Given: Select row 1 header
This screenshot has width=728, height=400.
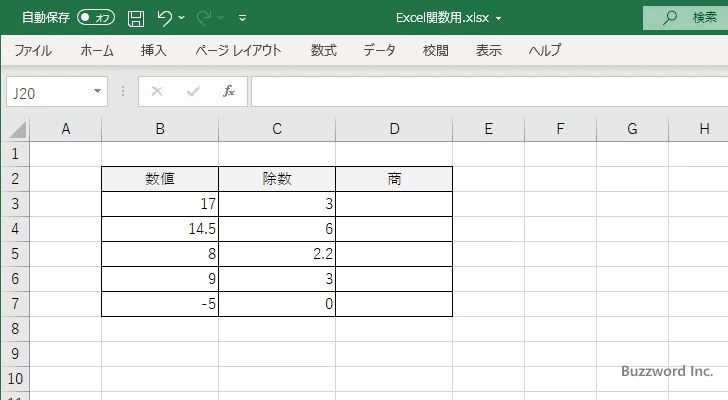Looking at the screenshot, I should point(15,154).
